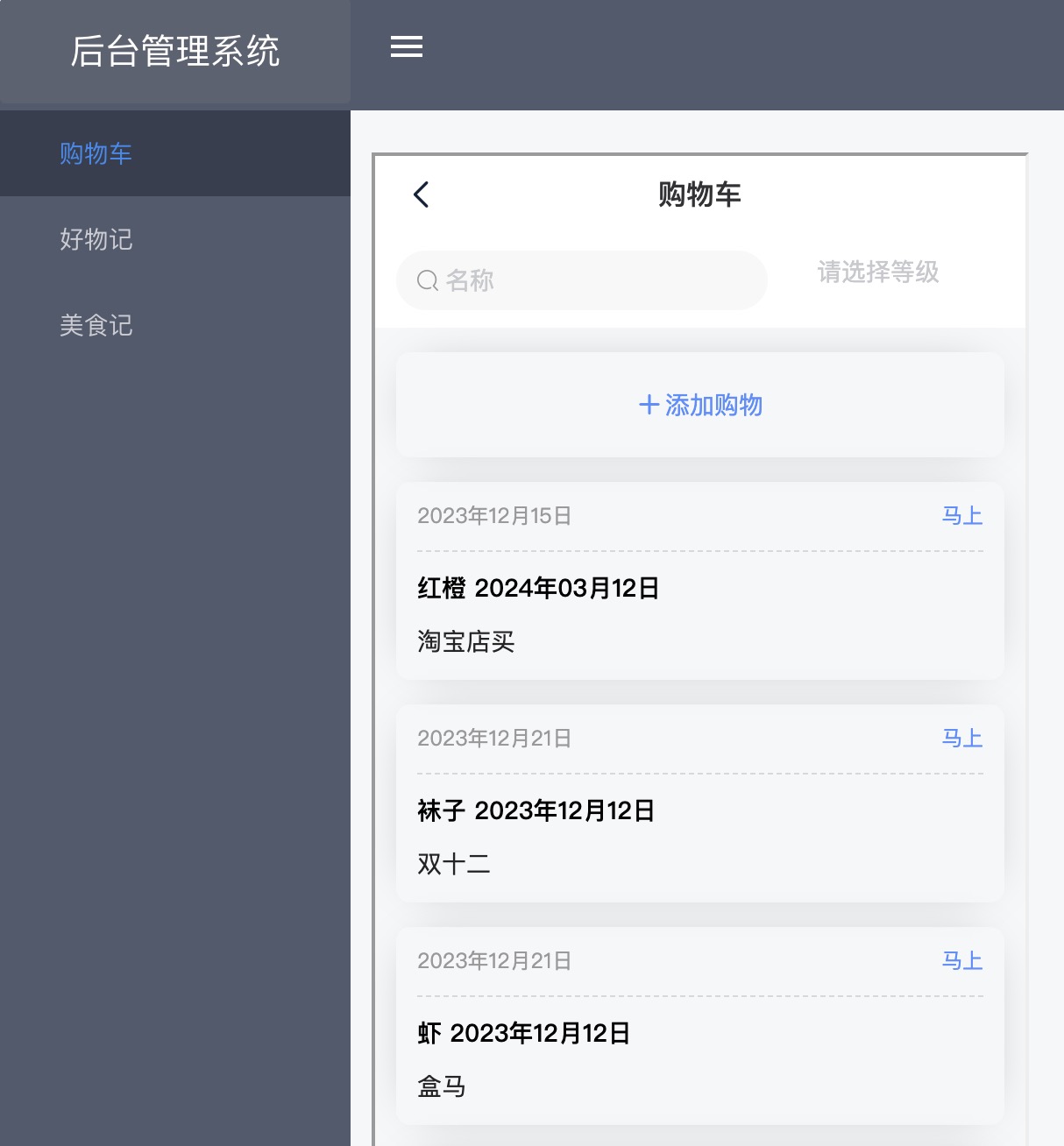This screenshot has height=1146, width=1064.
Task: Go back with the left chevron arrow
Action: (422, 195)
